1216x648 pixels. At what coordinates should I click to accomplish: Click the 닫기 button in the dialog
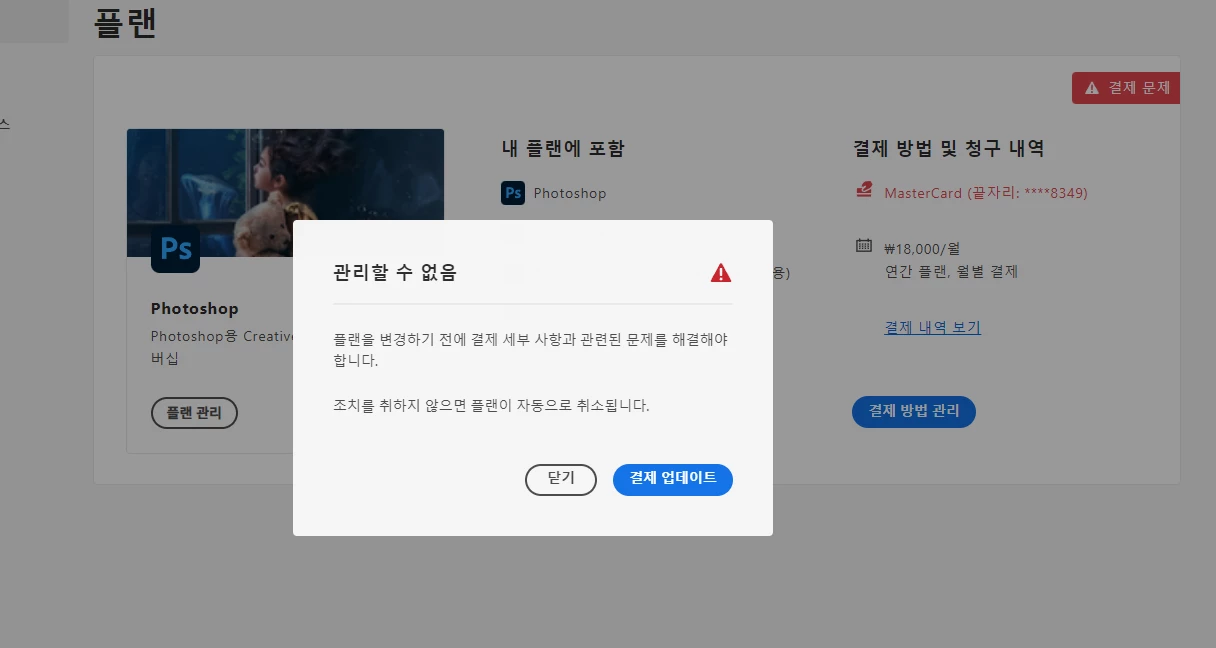pos(560,479)
